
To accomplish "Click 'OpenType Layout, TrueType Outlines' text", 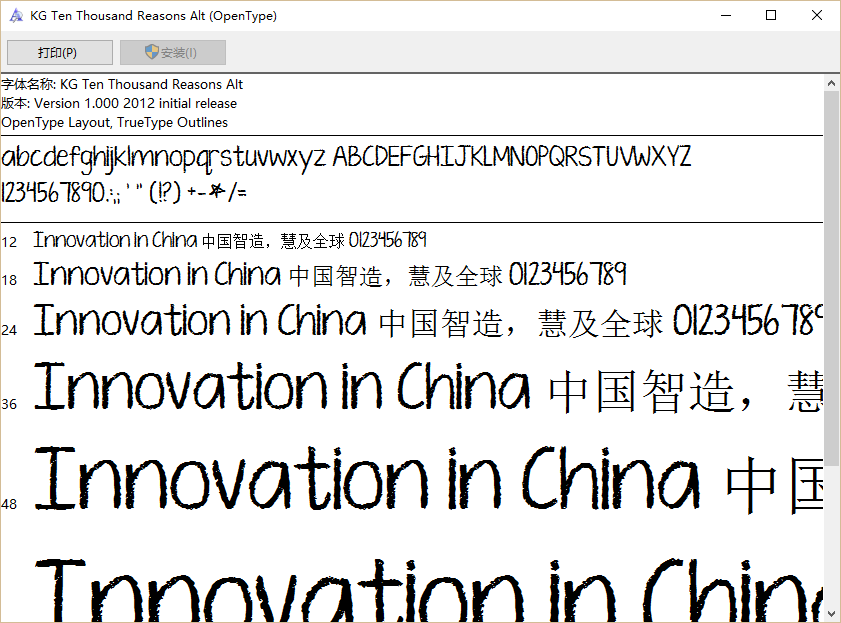I will pos(114,122).
